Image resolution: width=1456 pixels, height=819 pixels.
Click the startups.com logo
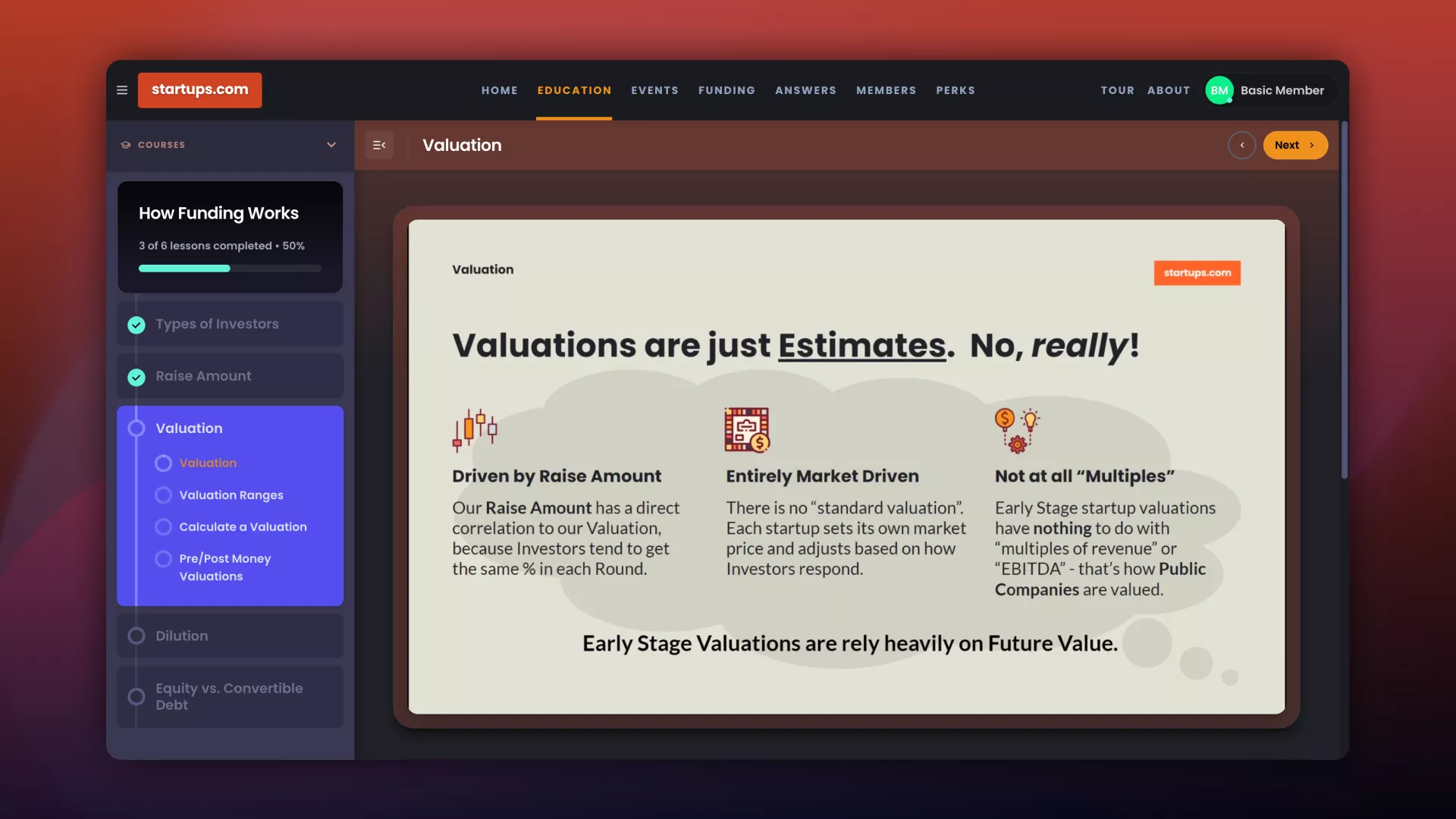pyautogui.click(x=199, y=90)
